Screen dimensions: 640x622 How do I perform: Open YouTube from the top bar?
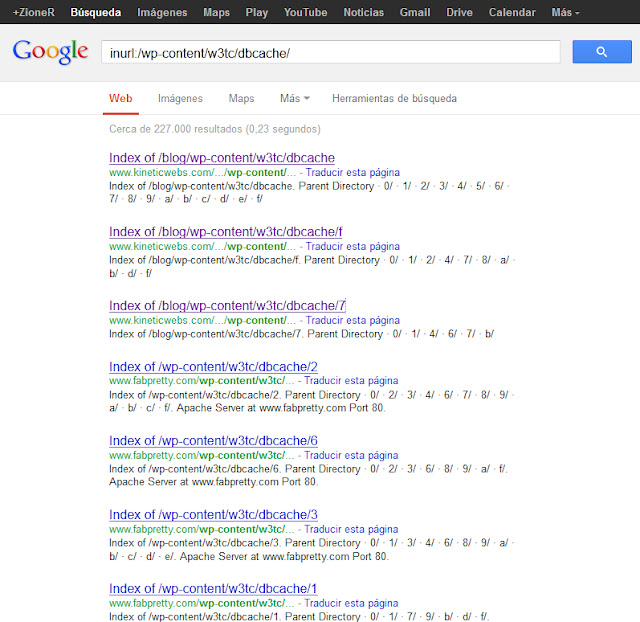coord(305,12)
